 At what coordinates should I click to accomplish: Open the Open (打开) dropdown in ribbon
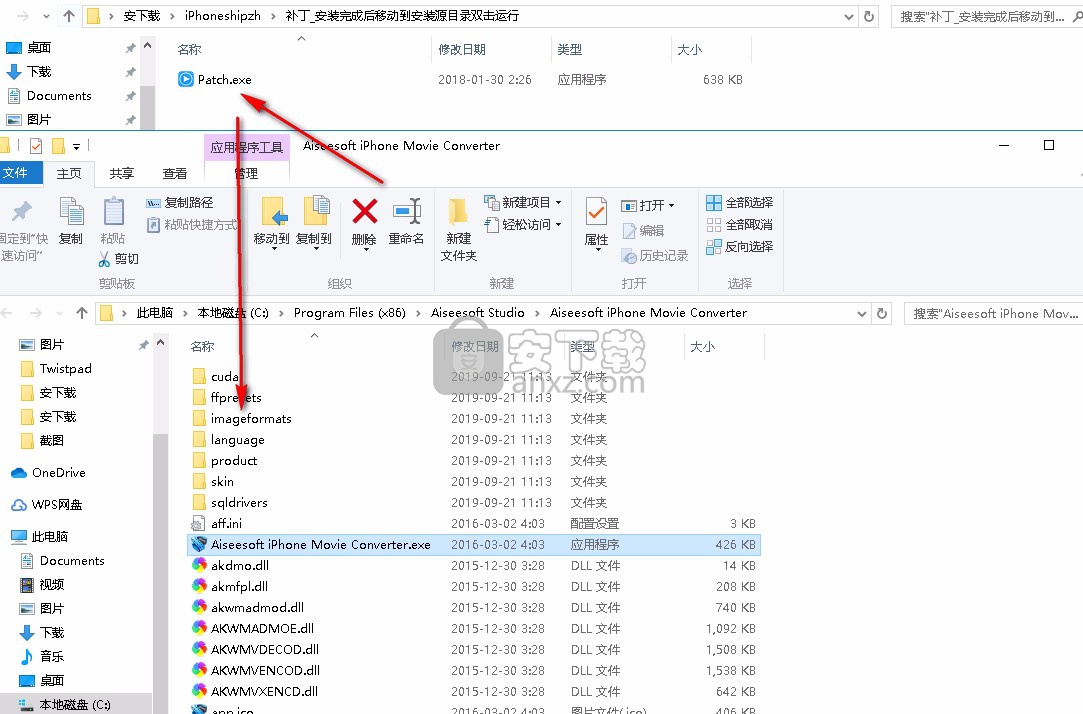coord(647,206)
